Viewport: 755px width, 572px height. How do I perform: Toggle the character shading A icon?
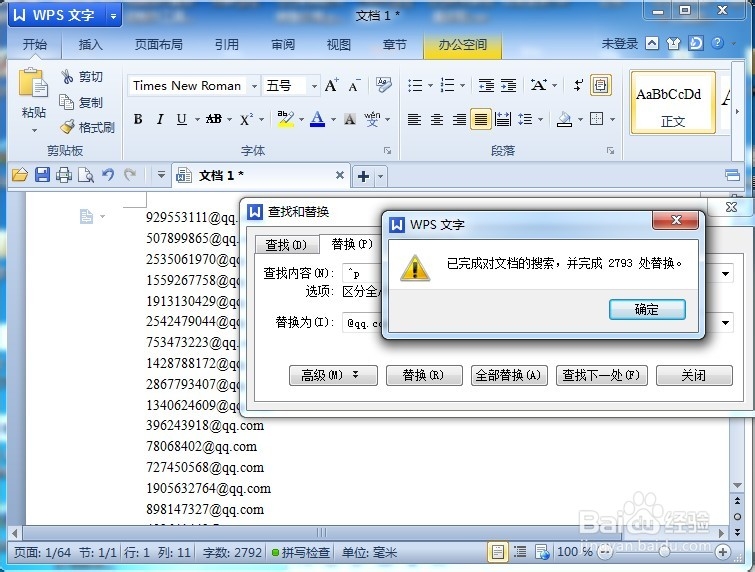coord(350,119)
